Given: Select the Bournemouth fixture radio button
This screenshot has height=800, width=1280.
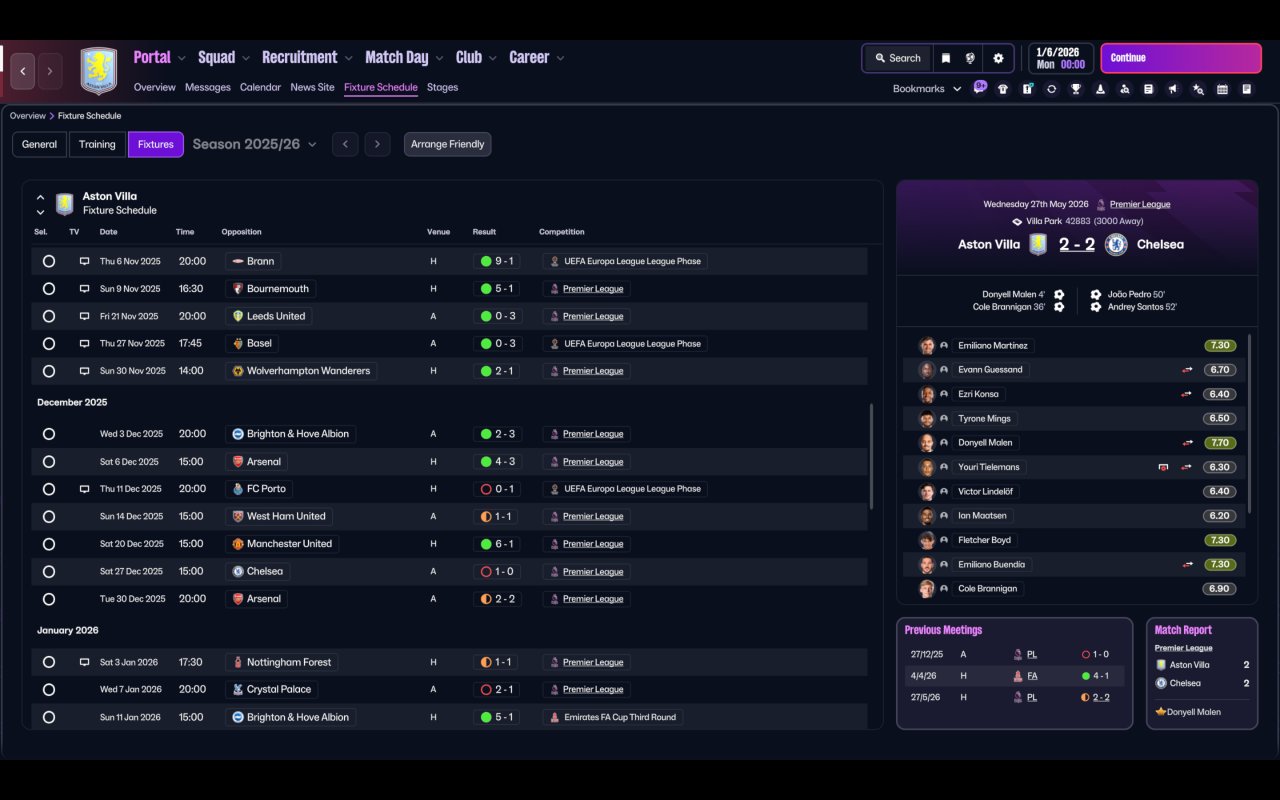Looking at the screenshot, I should (49, 289).
